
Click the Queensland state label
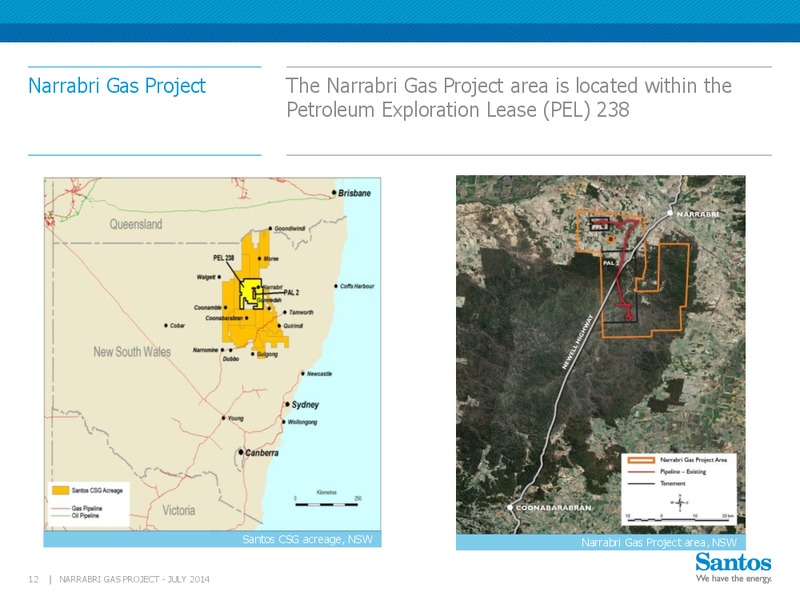[136, 224]
